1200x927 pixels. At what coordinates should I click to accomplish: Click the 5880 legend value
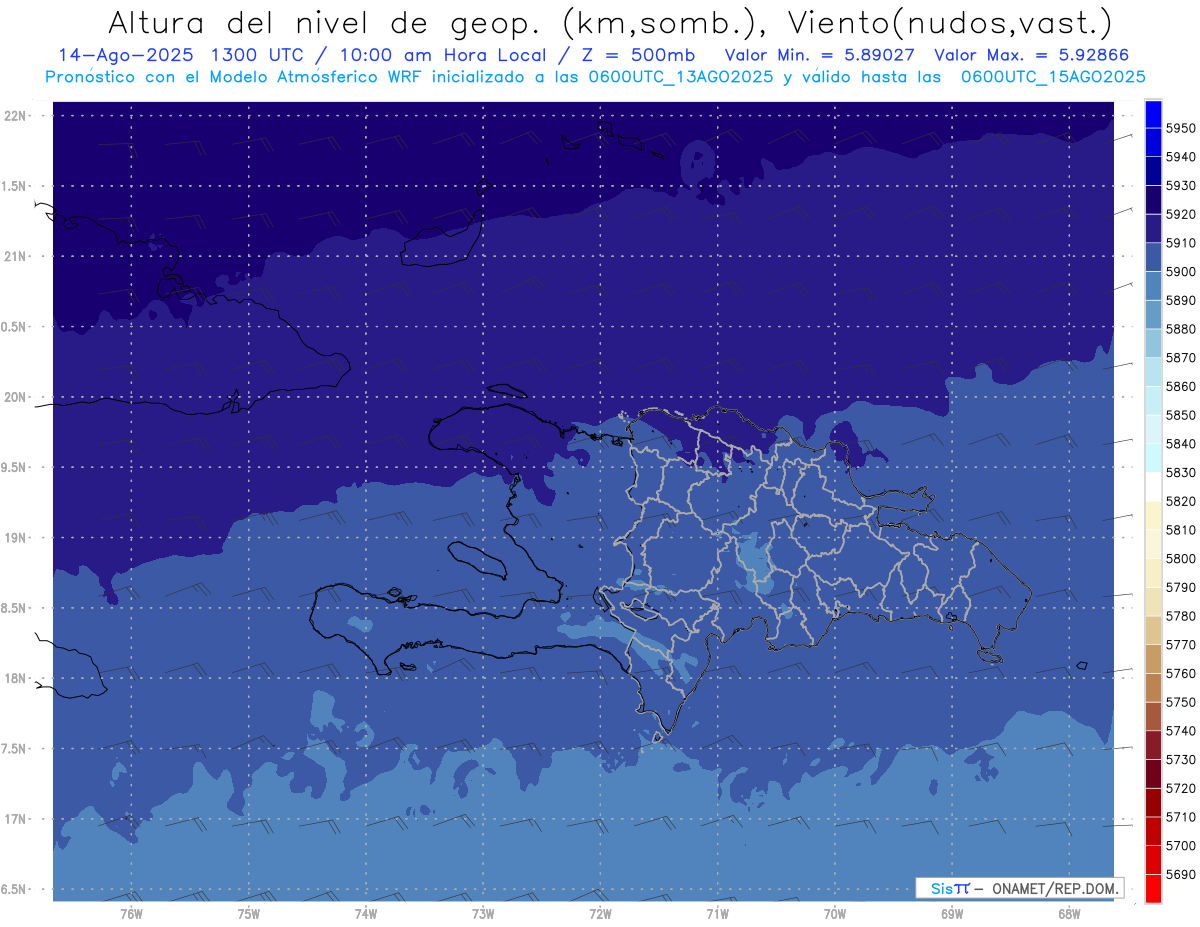coord(1181,329)
